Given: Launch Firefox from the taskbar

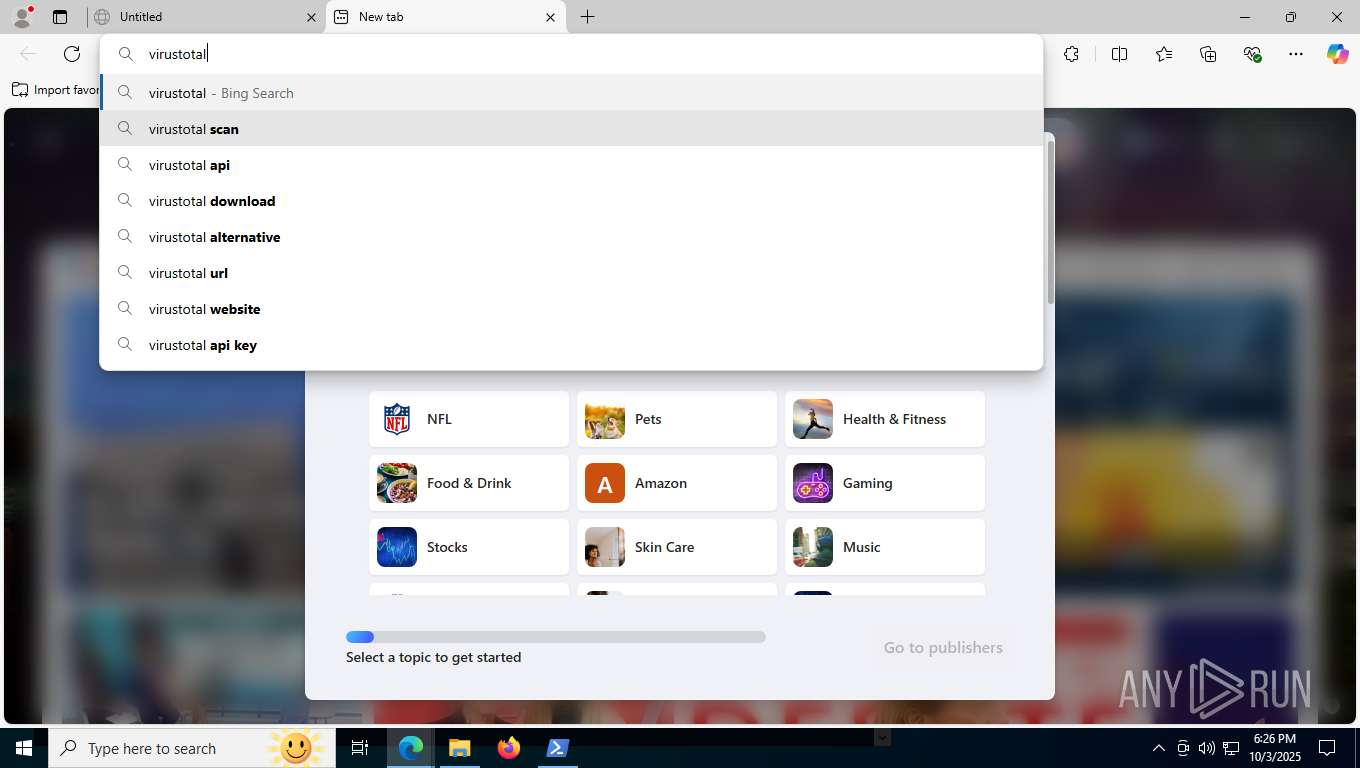Looking at the screenshot, I should pyautogui.click(x=509, y=748).
